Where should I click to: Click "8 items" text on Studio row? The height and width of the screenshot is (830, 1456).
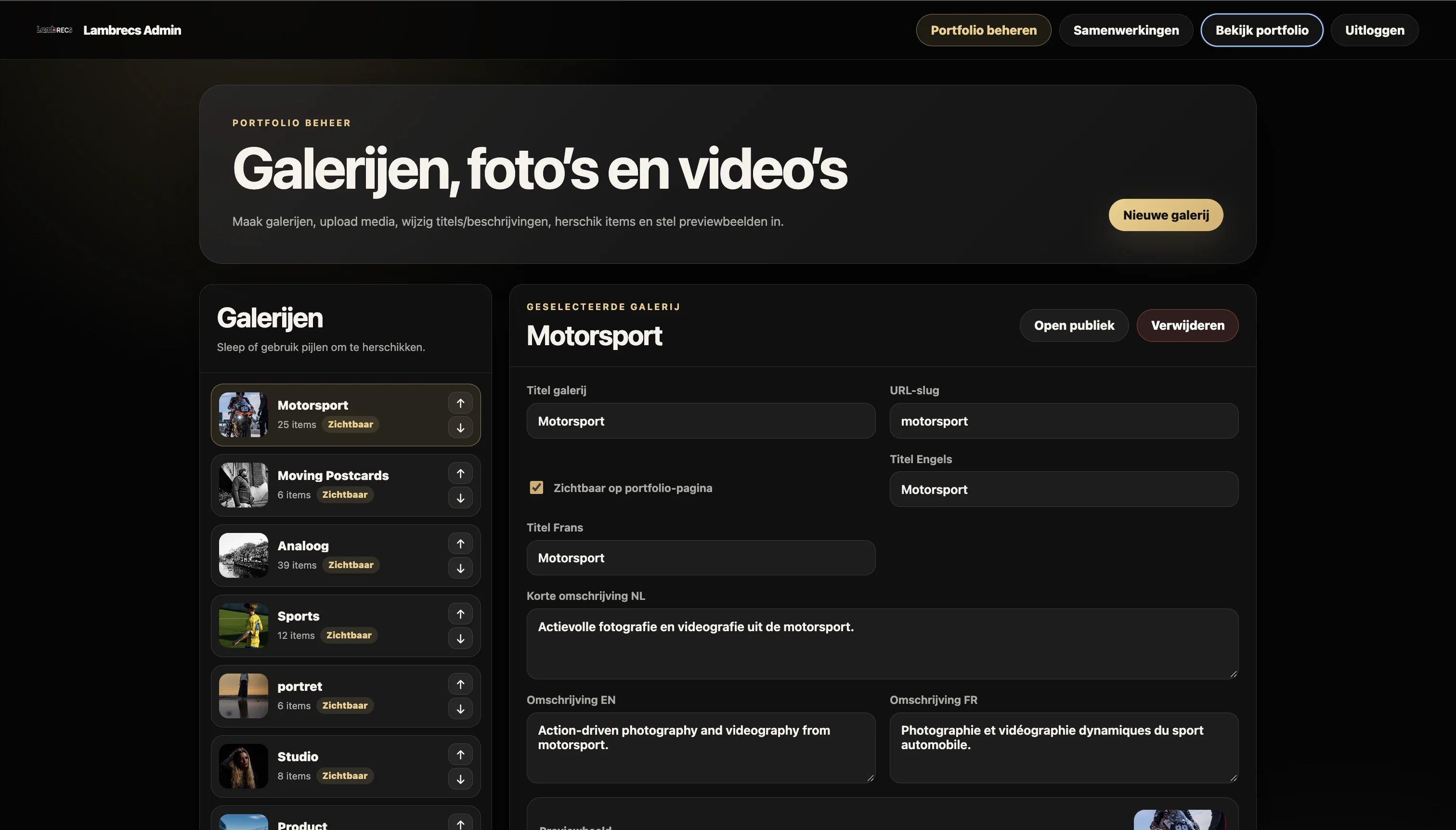[x=294, y=776]
